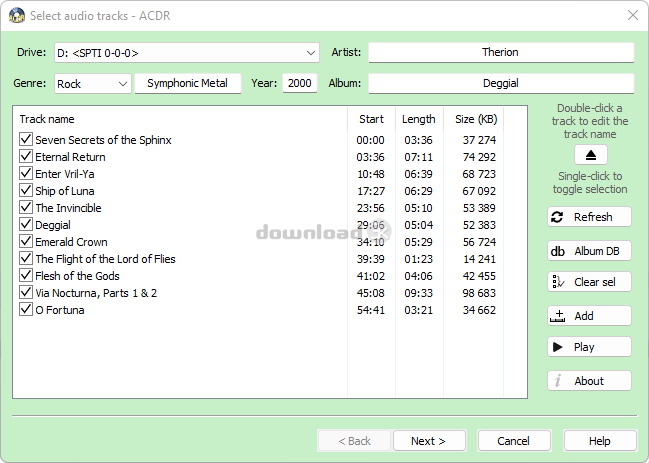649x463 pixels.
Task: Click the Emerald Crown track name
Action: (71, 242)
